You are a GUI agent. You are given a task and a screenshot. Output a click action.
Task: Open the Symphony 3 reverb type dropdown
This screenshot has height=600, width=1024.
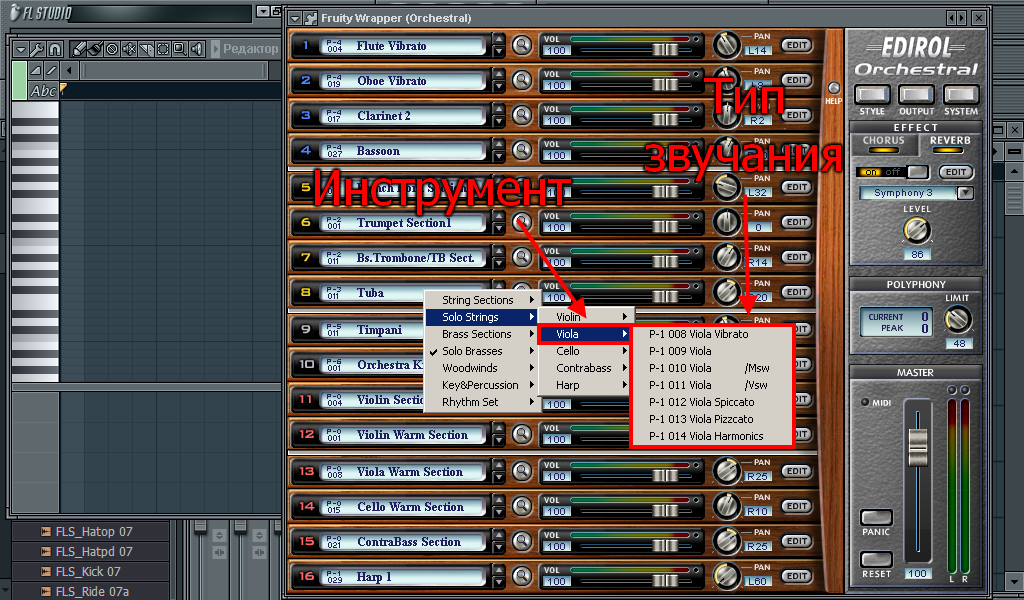tap(965, 193)
